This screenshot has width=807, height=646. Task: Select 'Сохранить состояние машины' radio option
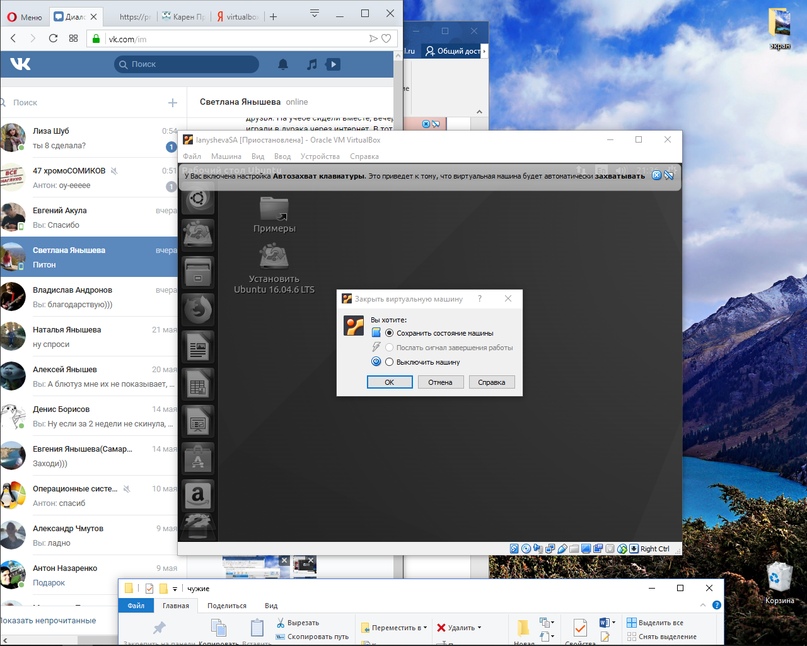390,333
